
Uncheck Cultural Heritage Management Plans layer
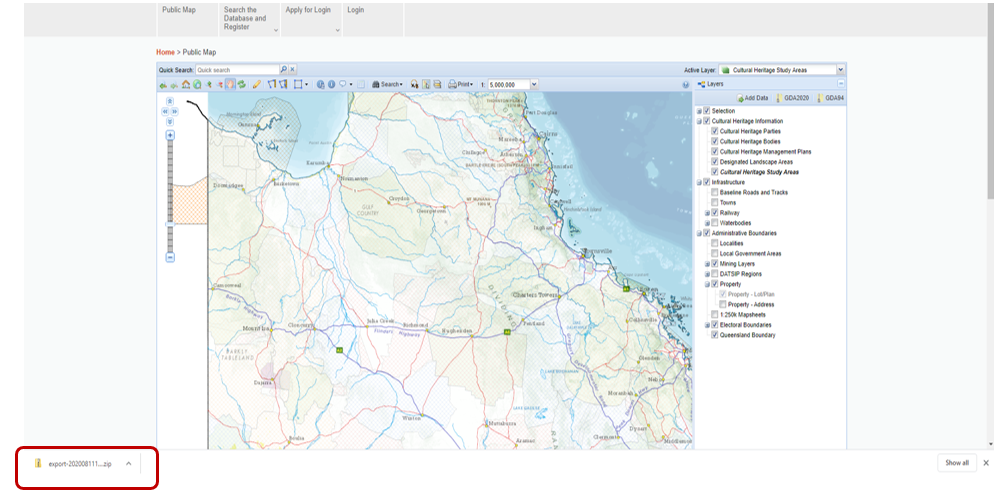715,151
